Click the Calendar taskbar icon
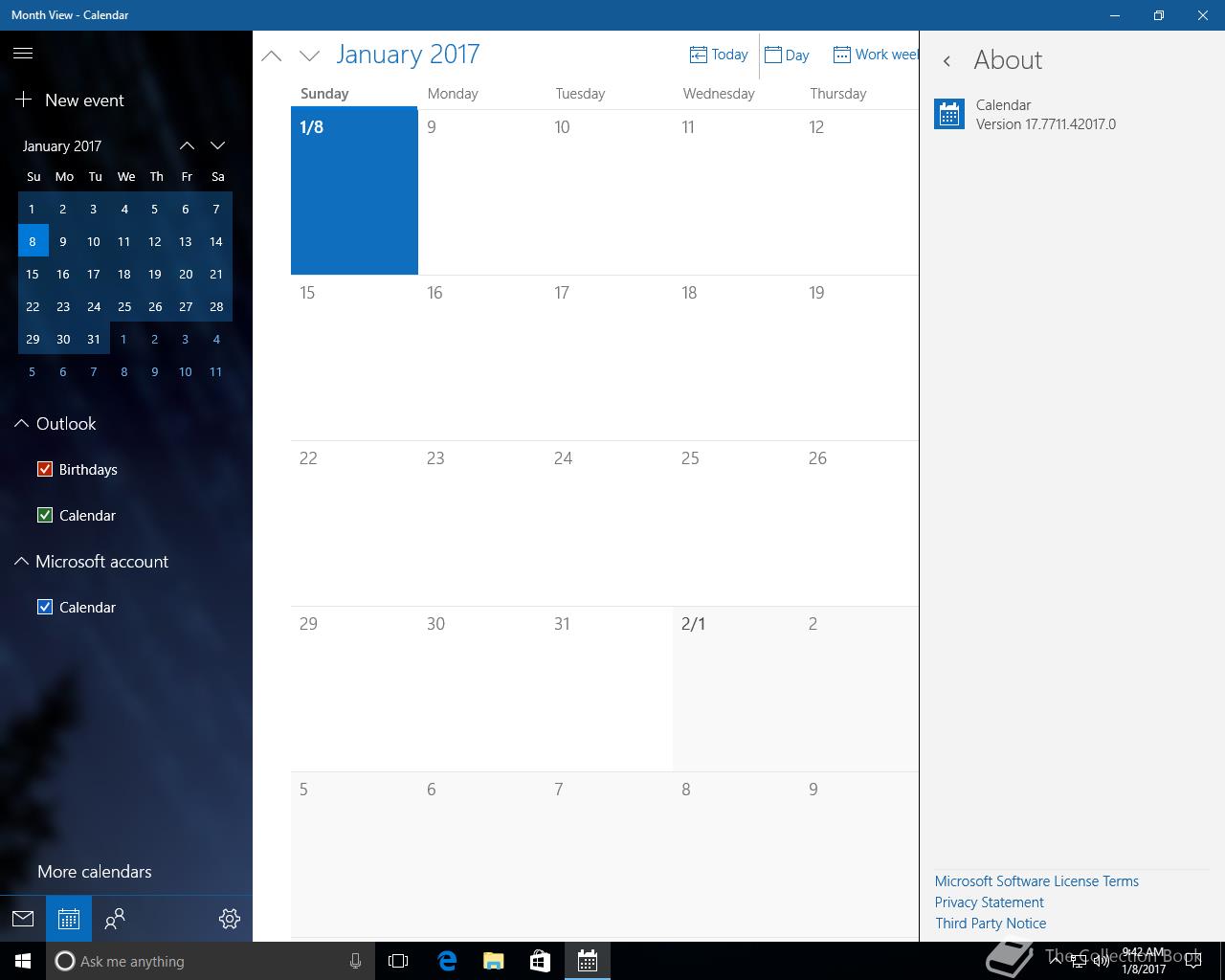1225x980 pixels. tap(588, 961)
